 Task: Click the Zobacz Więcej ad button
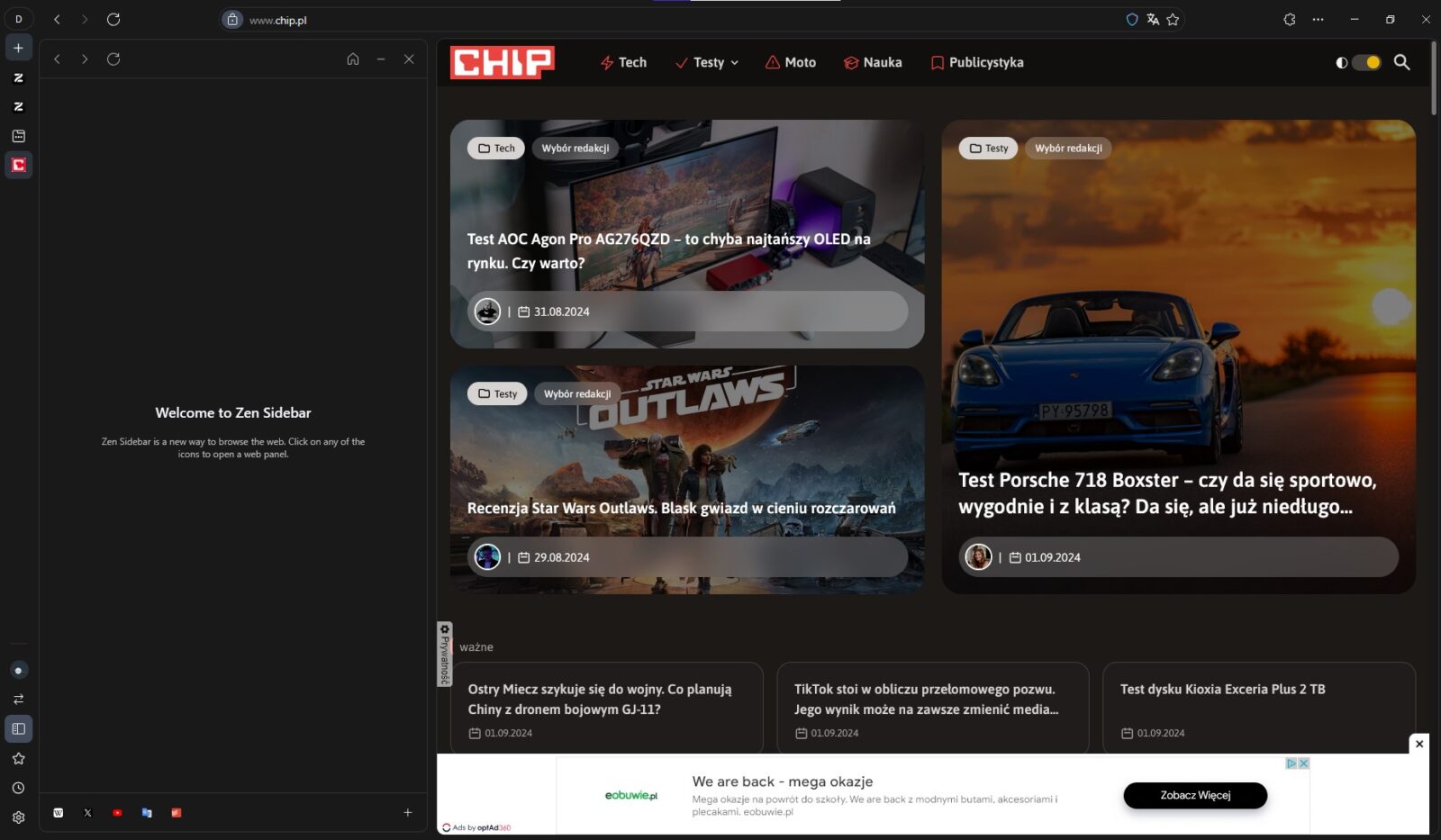pyautogui.click(x=1194, y=795)
